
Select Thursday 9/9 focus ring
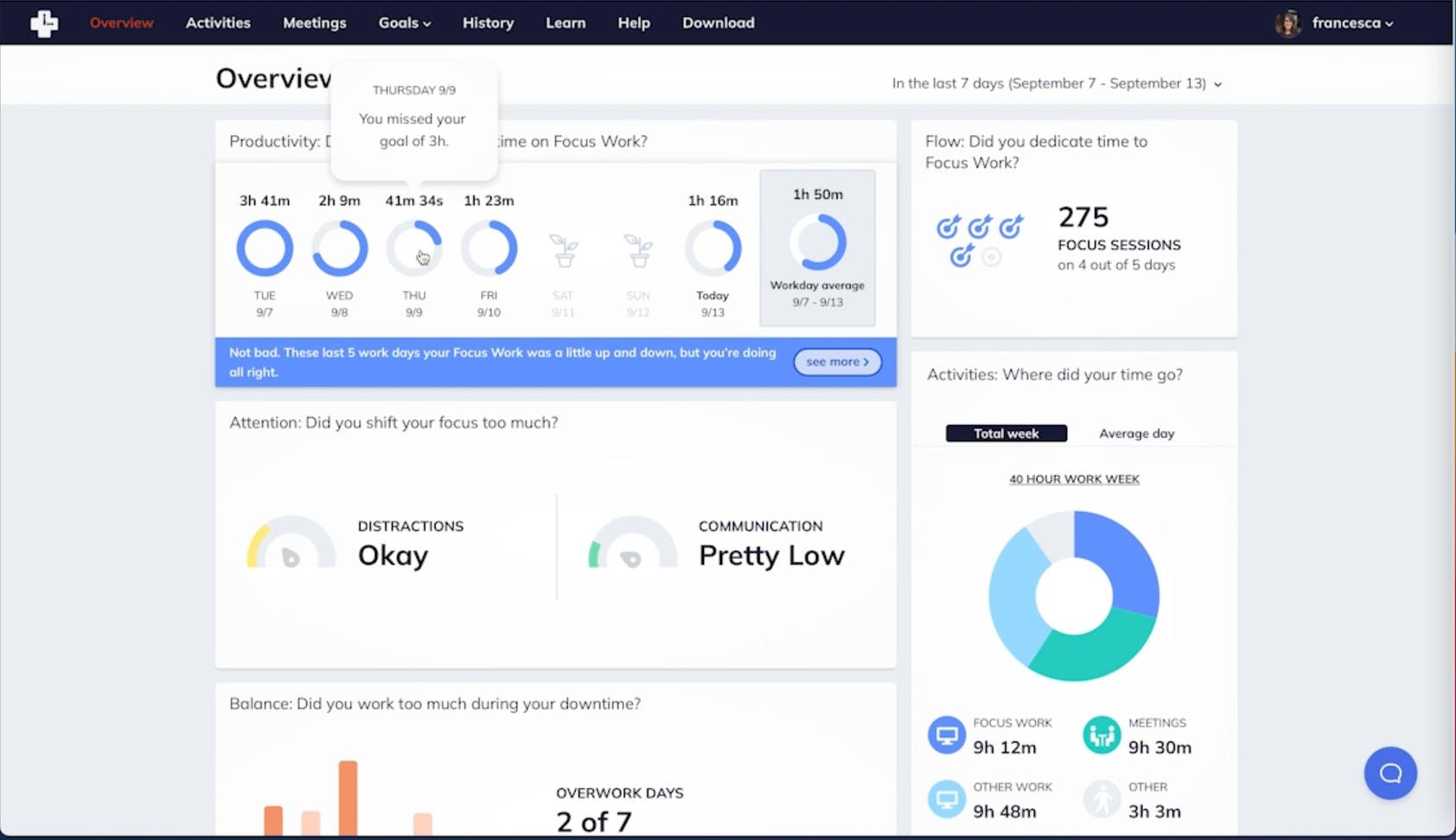414,248
